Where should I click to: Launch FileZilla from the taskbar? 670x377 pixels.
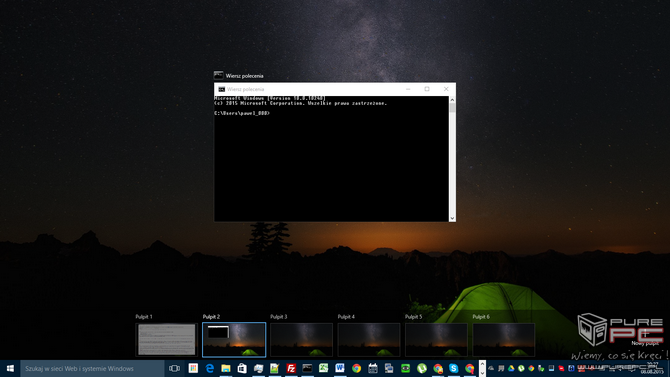291,368
